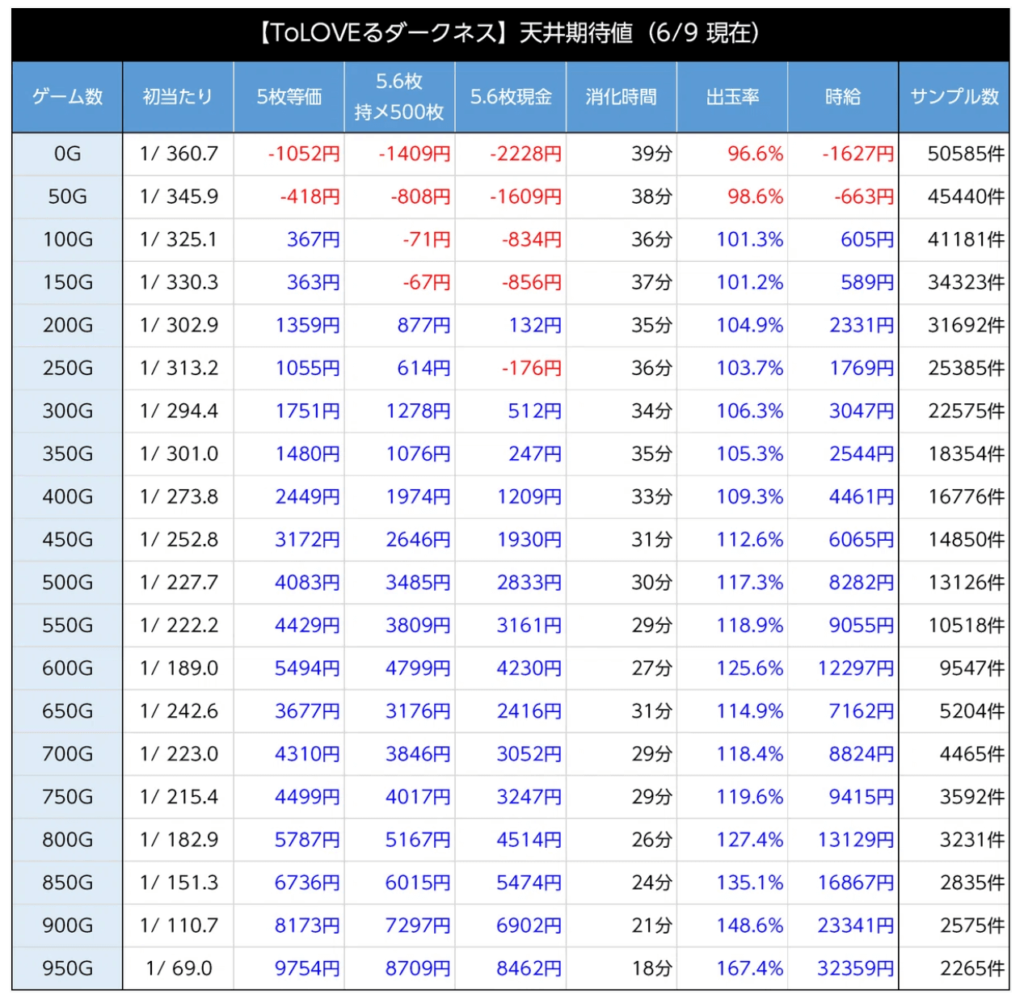
Task: Click the -71円 value cell
Action: (400, 240)
